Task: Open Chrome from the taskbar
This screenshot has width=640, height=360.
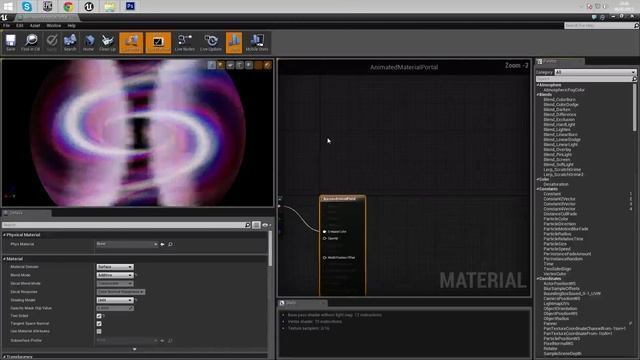Action: 68,6
